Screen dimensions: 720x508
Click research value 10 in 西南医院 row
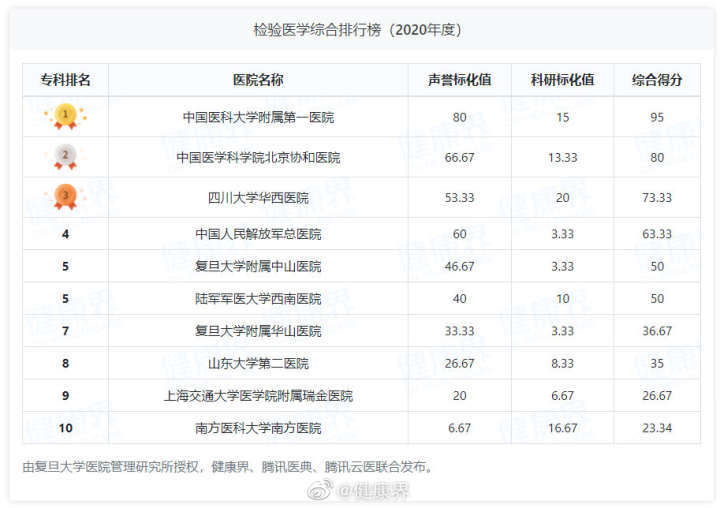pyautogui.click(x=562, y=299)
